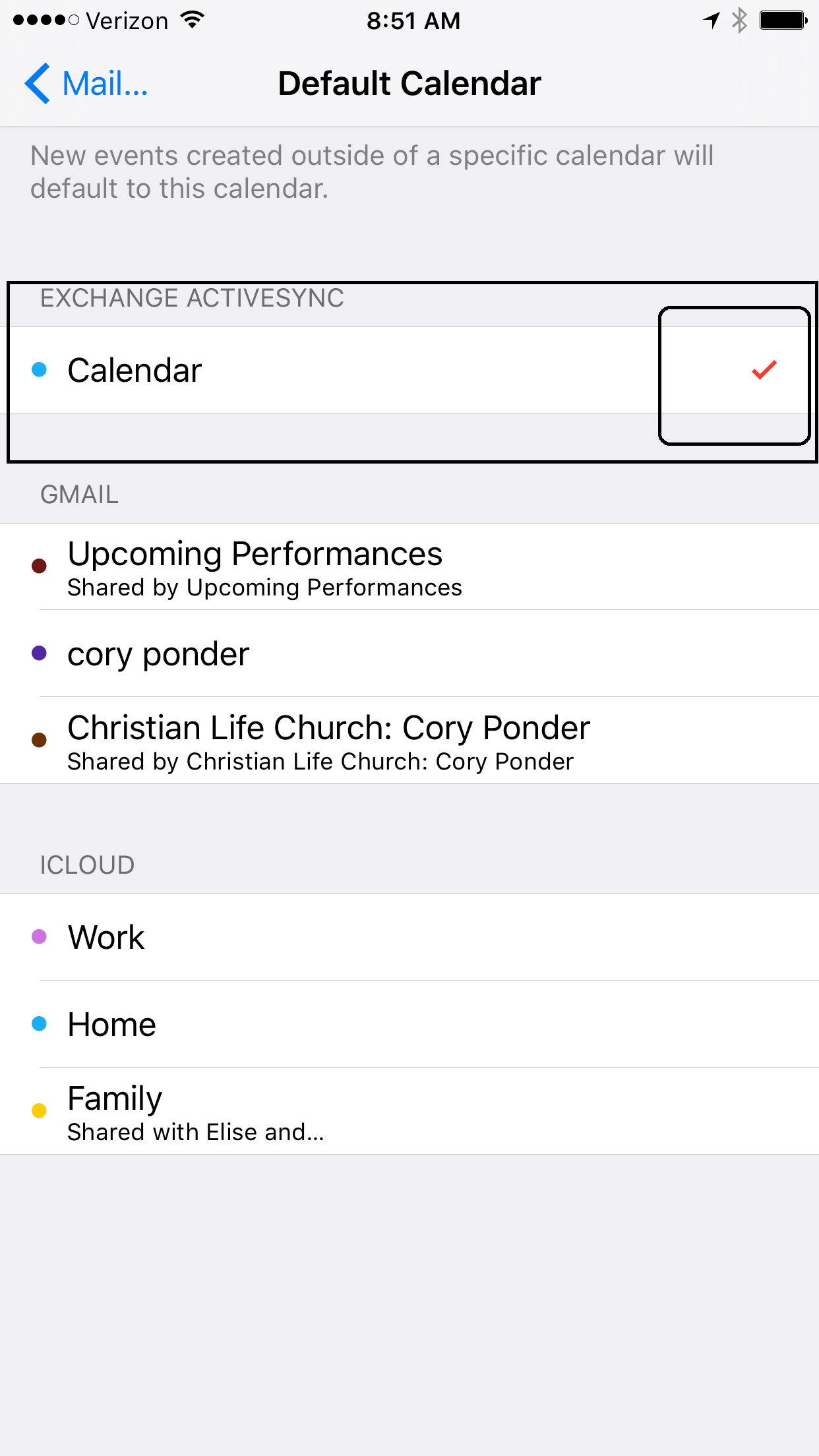The image size is (819, 1456).
Task: Tap the blue back chevron icon
Action: pos(38,84)
